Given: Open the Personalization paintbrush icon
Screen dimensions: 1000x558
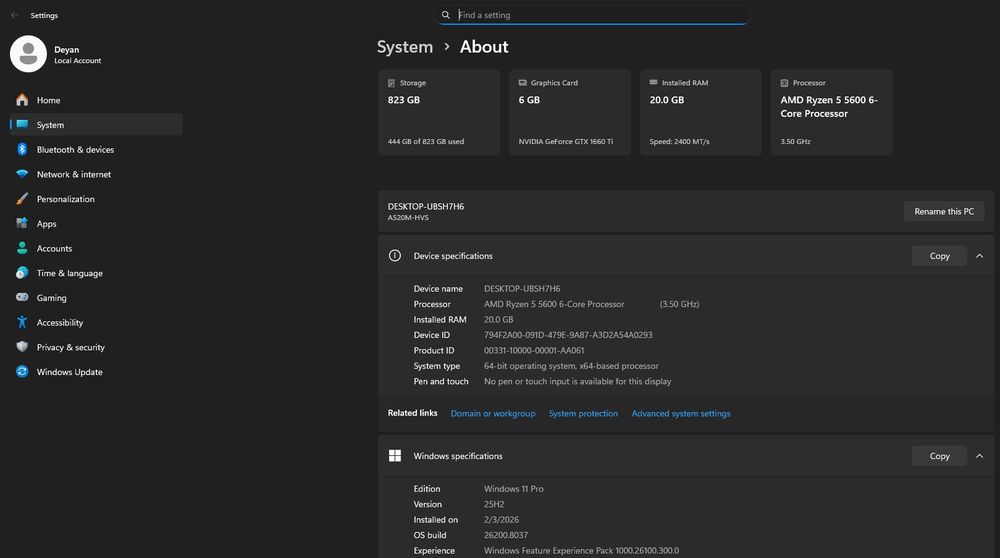Looking at the screenshot, I should pyautogui.click(x=22, y=199).
